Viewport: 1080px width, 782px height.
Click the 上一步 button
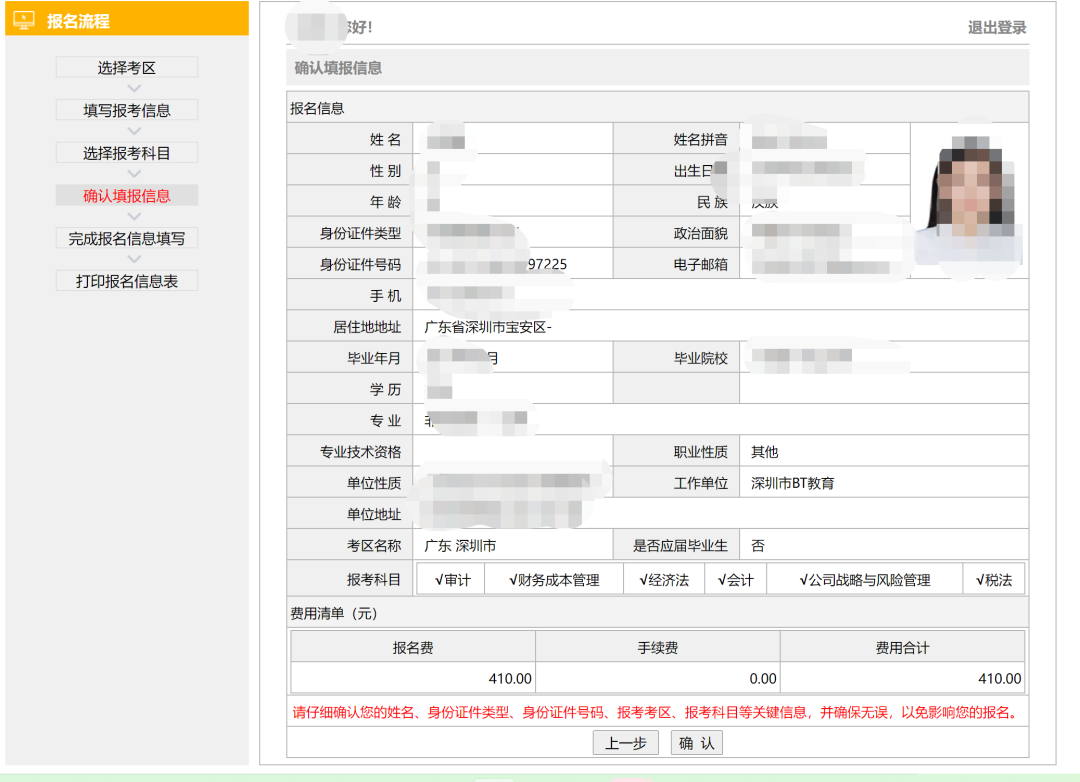pos(625,743)
